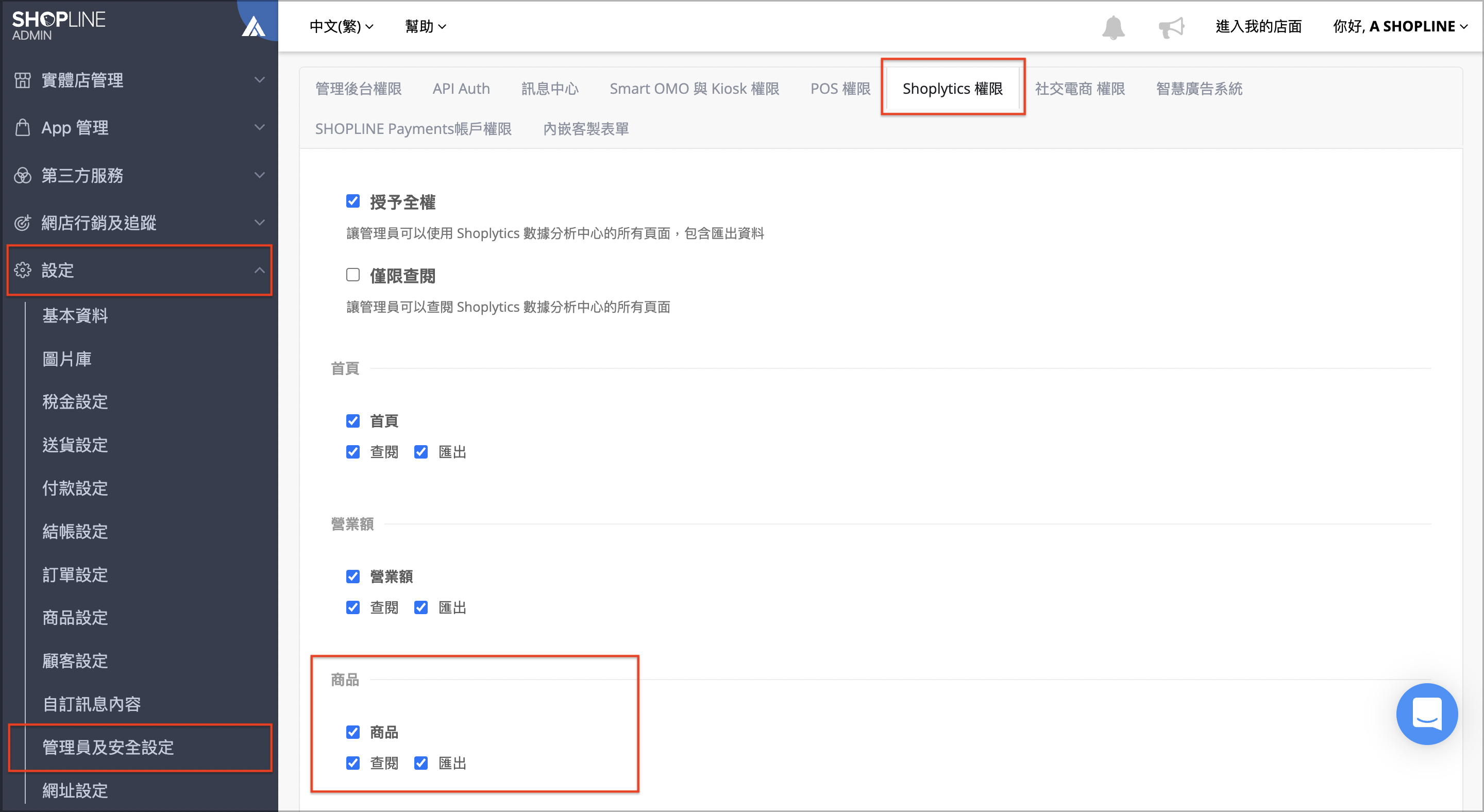Switch to 智慧廣告系統 tab

(1199, 89)
